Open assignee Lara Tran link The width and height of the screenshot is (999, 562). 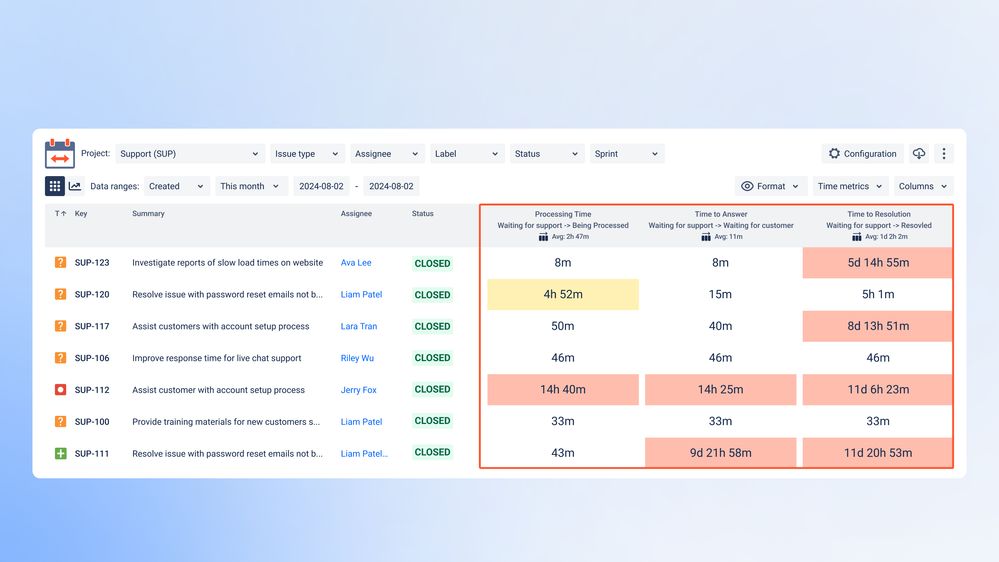coord(359,326)
